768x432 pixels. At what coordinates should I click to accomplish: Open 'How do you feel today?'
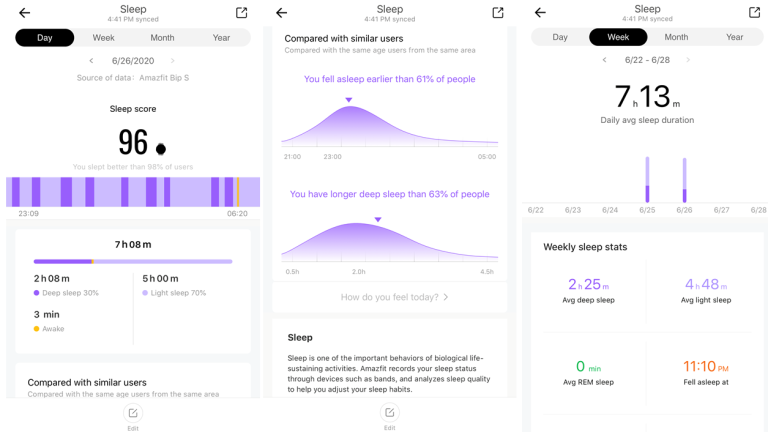(389, 297)
